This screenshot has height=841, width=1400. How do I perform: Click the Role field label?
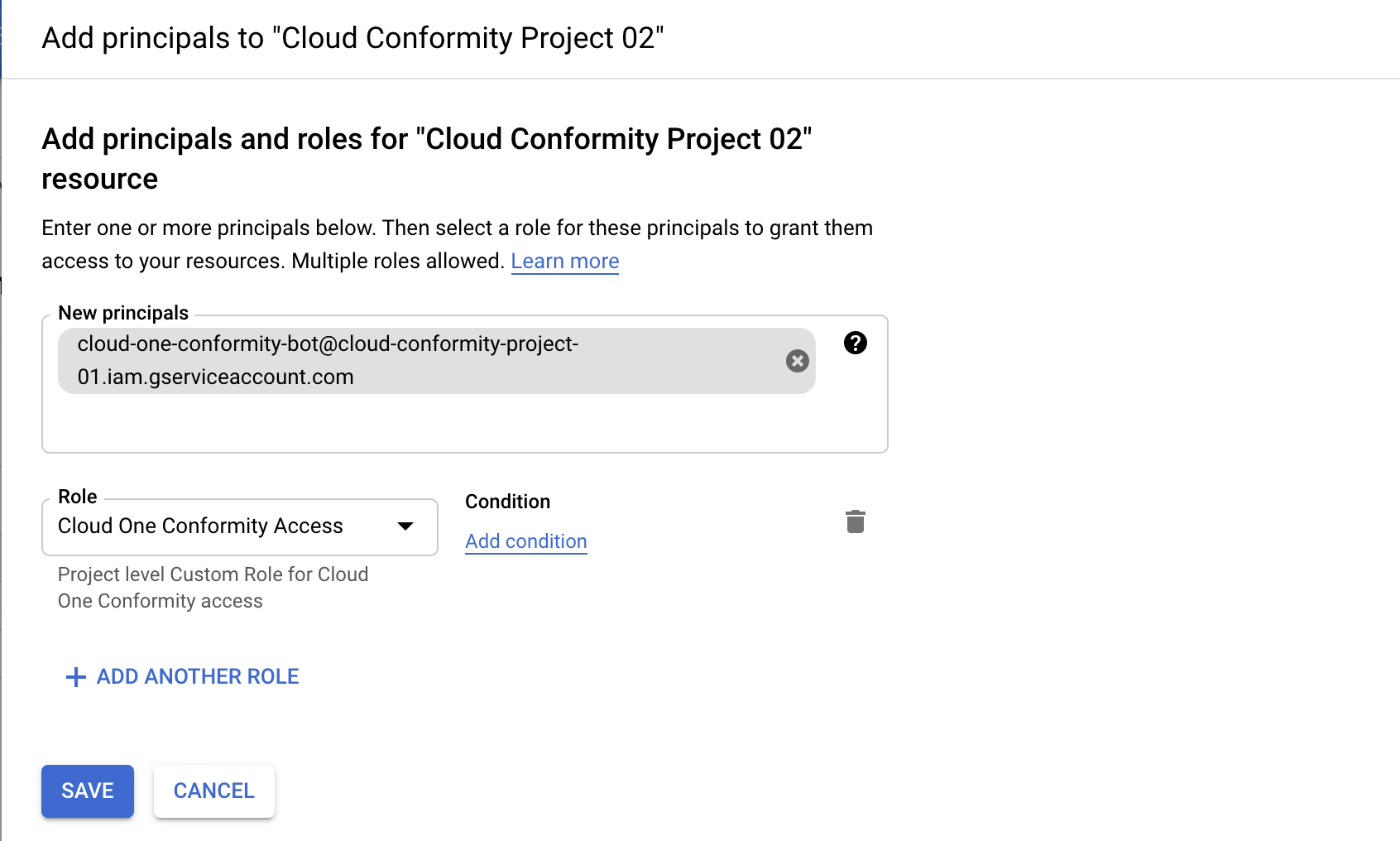click(78, 497)
